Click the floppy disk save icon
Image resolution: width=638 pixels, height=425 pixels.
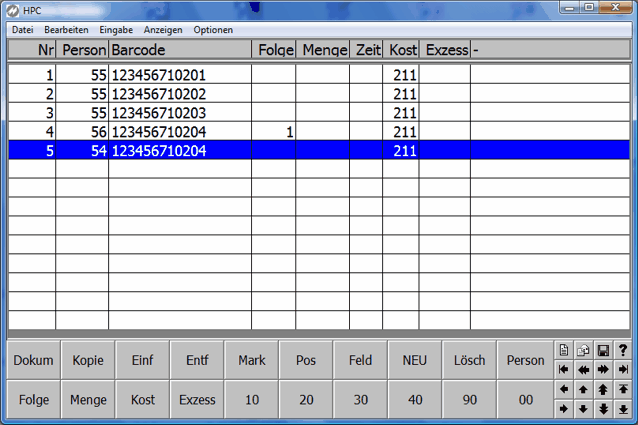coord(603,350)
